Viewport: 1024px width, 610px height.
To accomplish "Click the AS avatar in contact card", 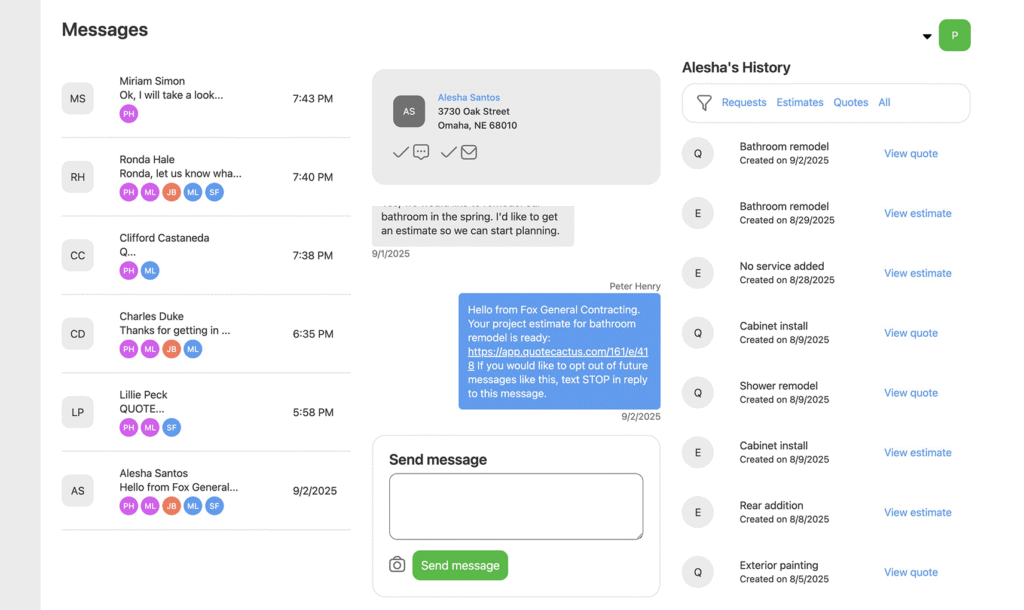I will point(409,111).
